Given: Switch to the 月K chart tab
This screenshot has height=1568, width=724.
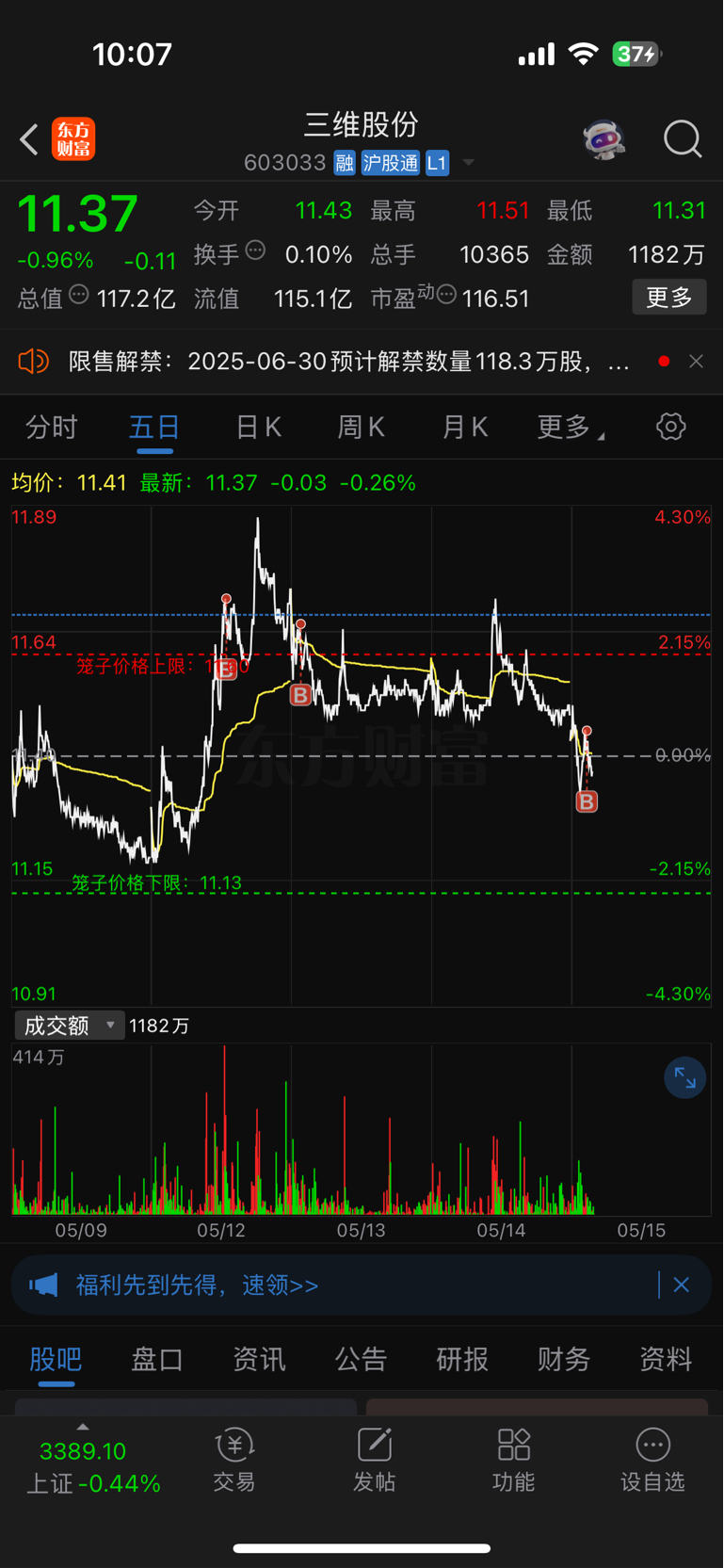Looking at the screenshot, I should click(465, 428).
